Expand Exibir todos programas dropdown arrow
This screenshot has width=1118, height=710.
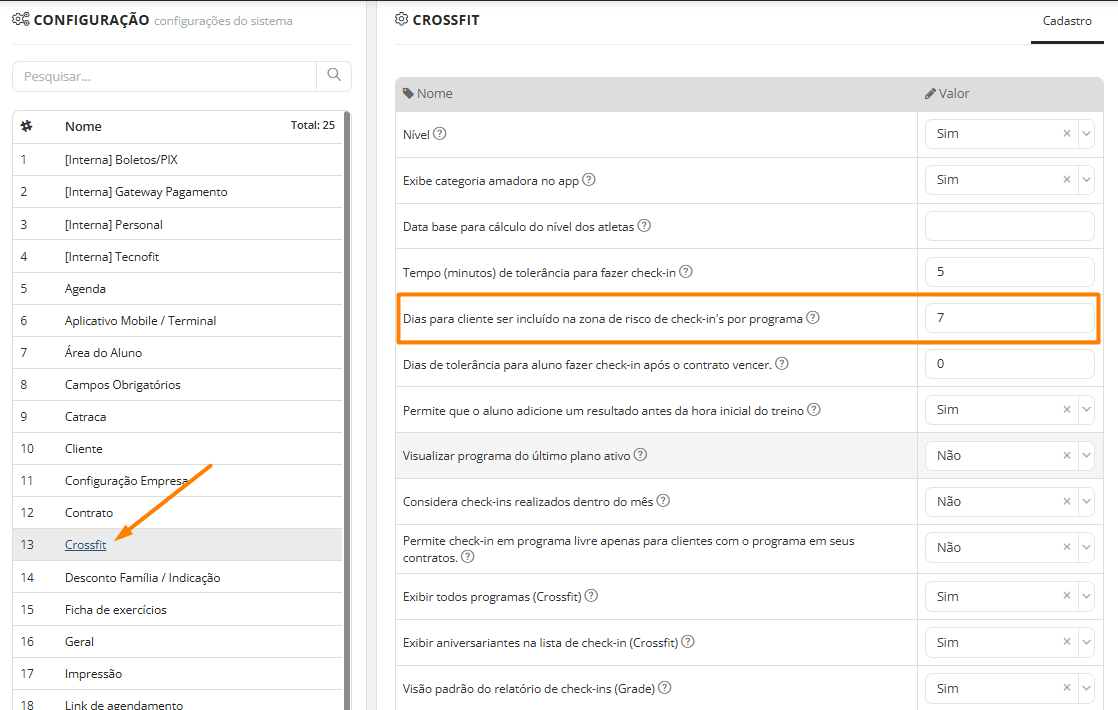point(1086,596)
